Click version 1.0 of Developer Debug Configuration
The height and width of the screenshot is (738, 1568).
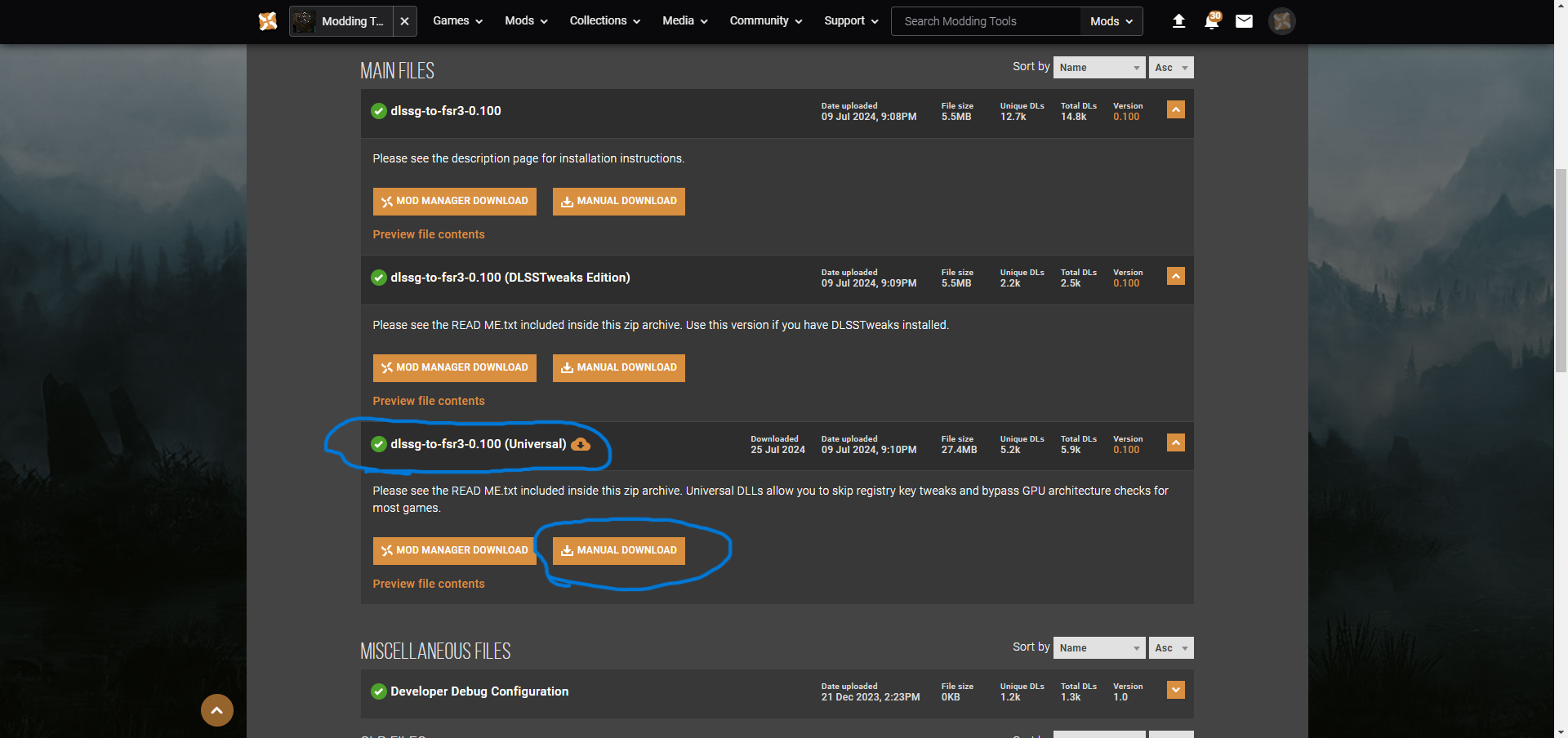pyautogui.click(x=1120, y=697)
